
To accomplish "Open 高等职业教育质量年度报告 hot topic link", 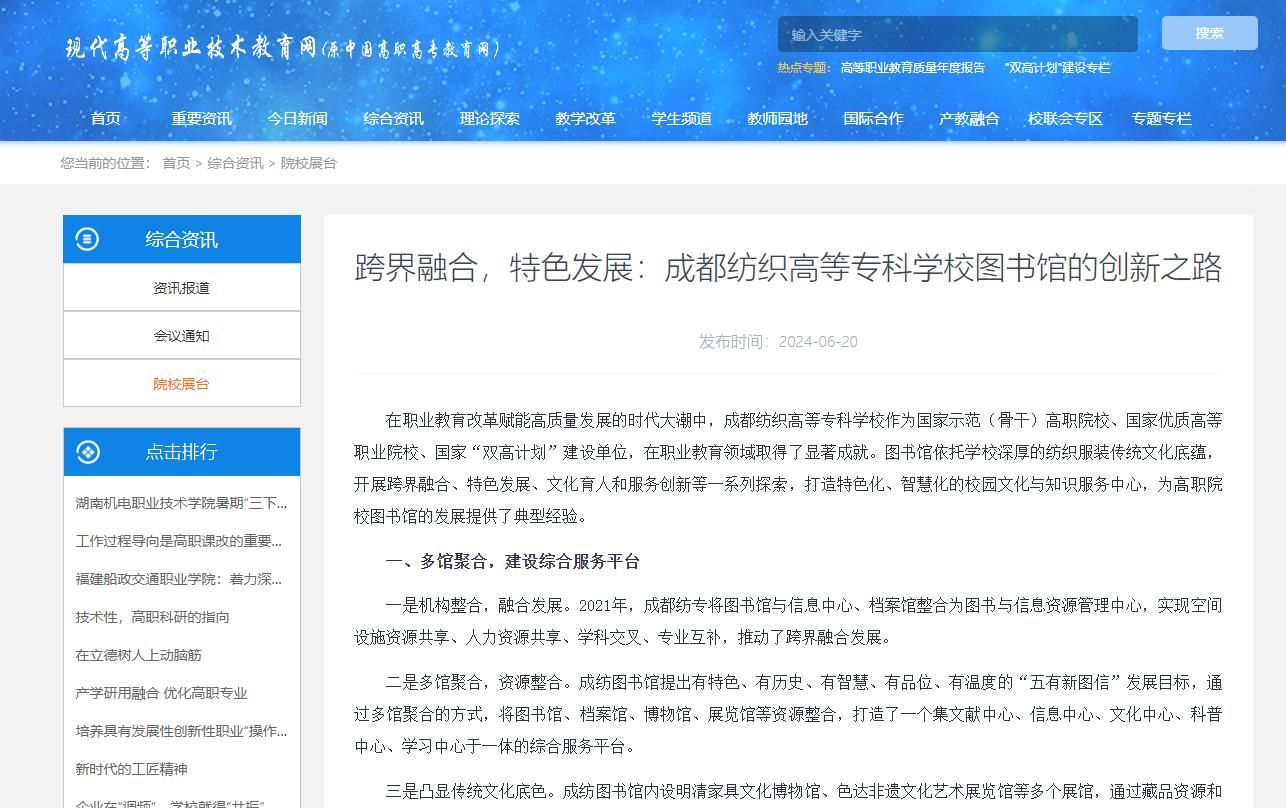I will (x=912, y=68).
